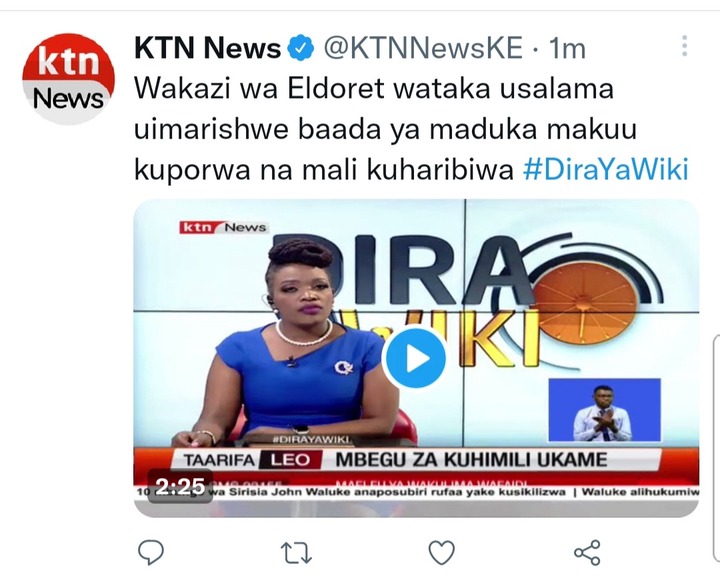Screen dimensions: 720x586
Task: Click the 2:25 video duration label
Action: (180, 486)
